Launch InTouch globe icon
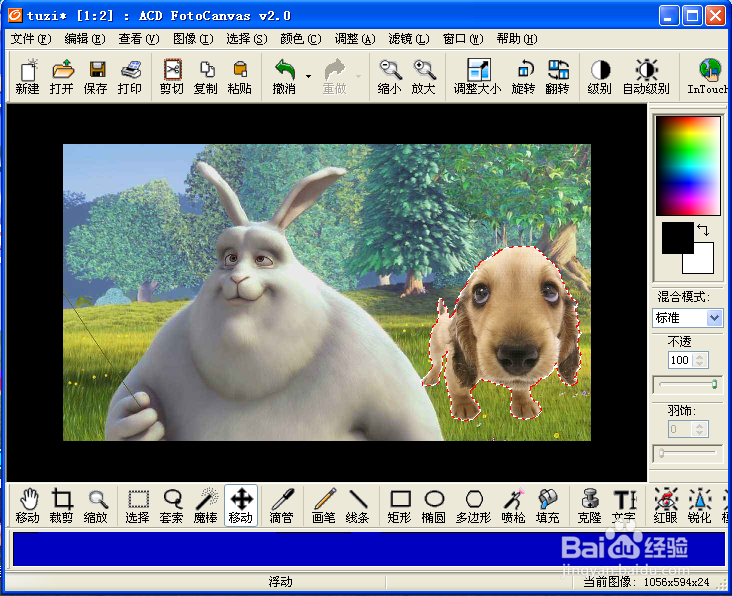The height and width of the screenshot is (596, 732). click(709, 77)
